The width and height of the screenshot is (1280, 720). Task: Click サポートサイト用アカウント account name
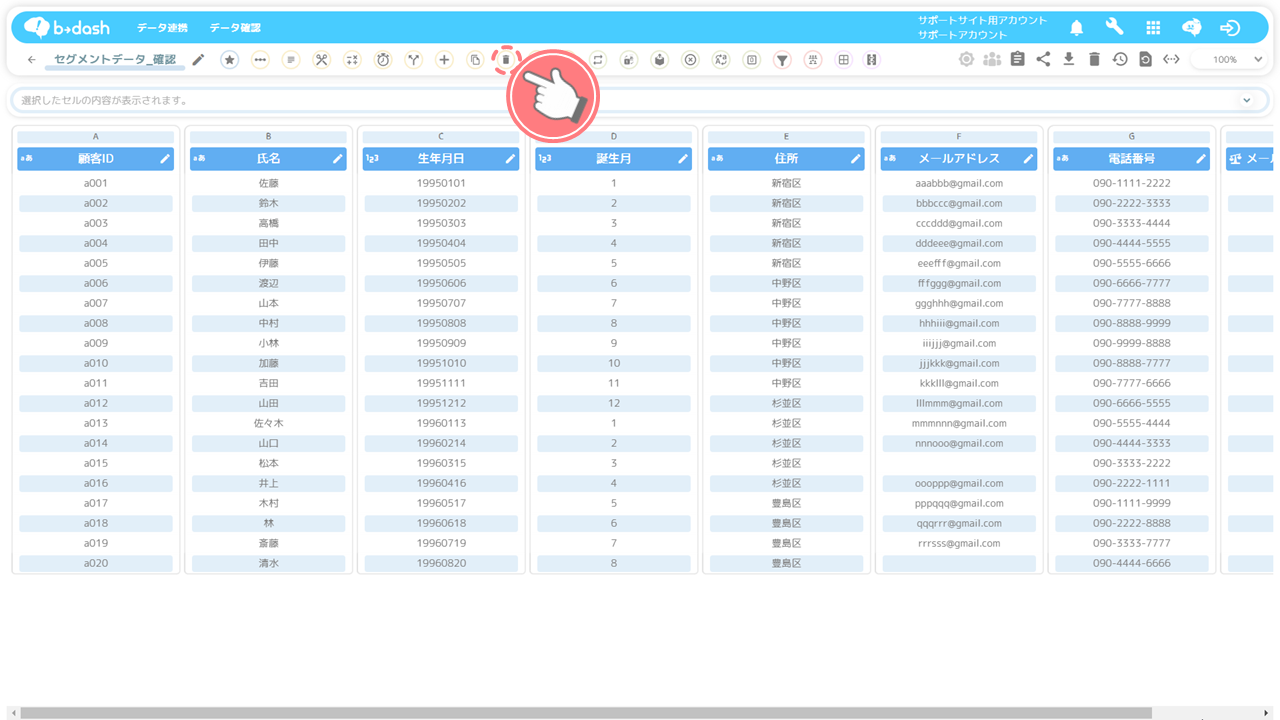[x=983, y=20]
